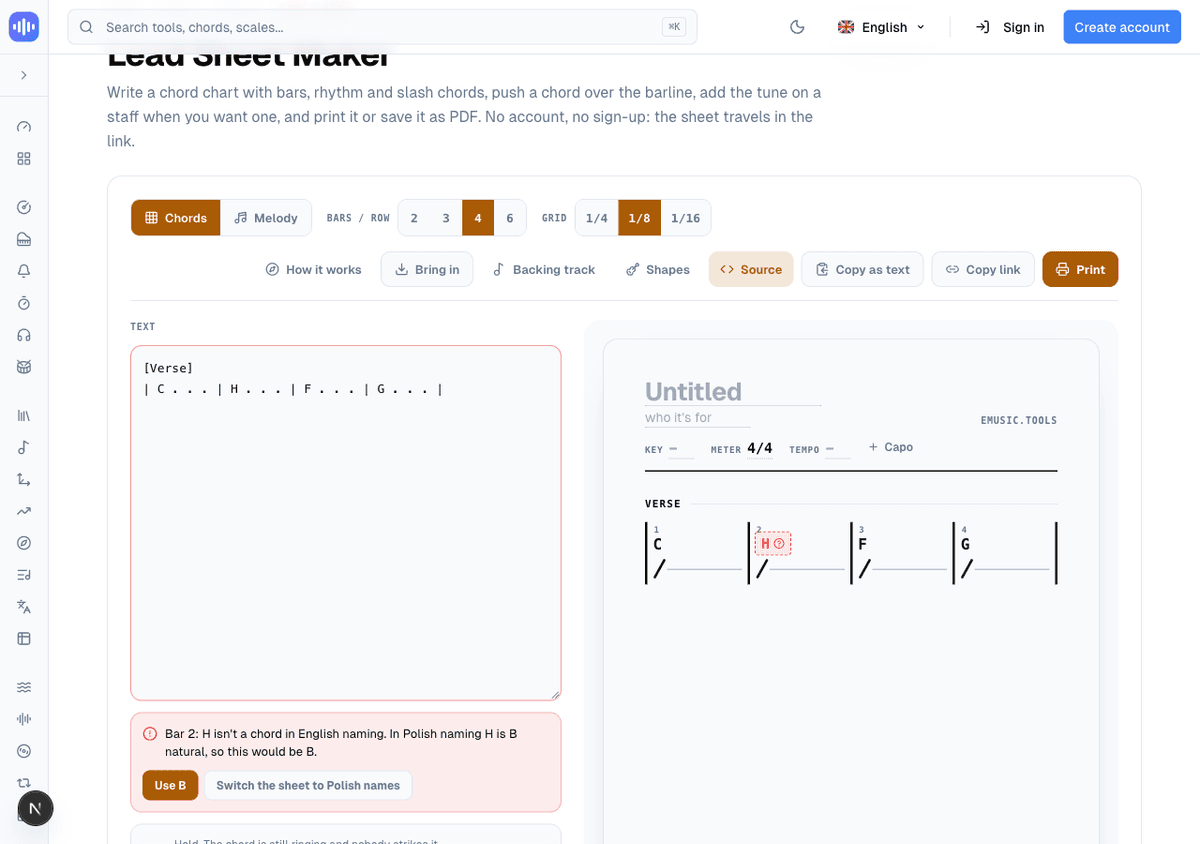1200x844 pixels.
Task: Open the Shapes tool
Action: [658, 269]
